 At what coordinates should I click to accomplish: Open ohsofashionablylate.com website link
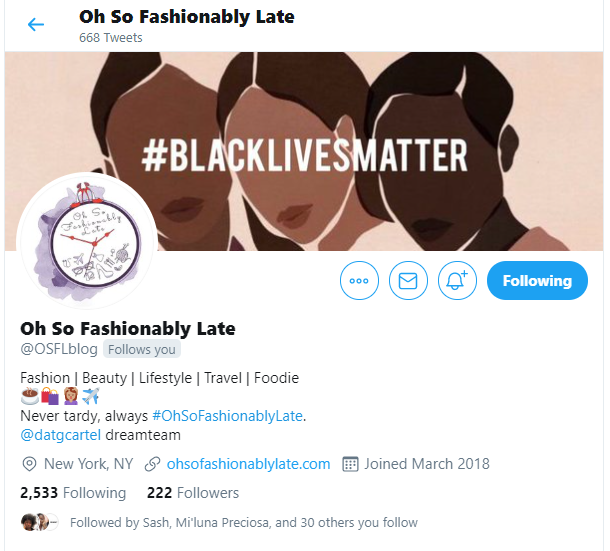click(x=248, y=464)
